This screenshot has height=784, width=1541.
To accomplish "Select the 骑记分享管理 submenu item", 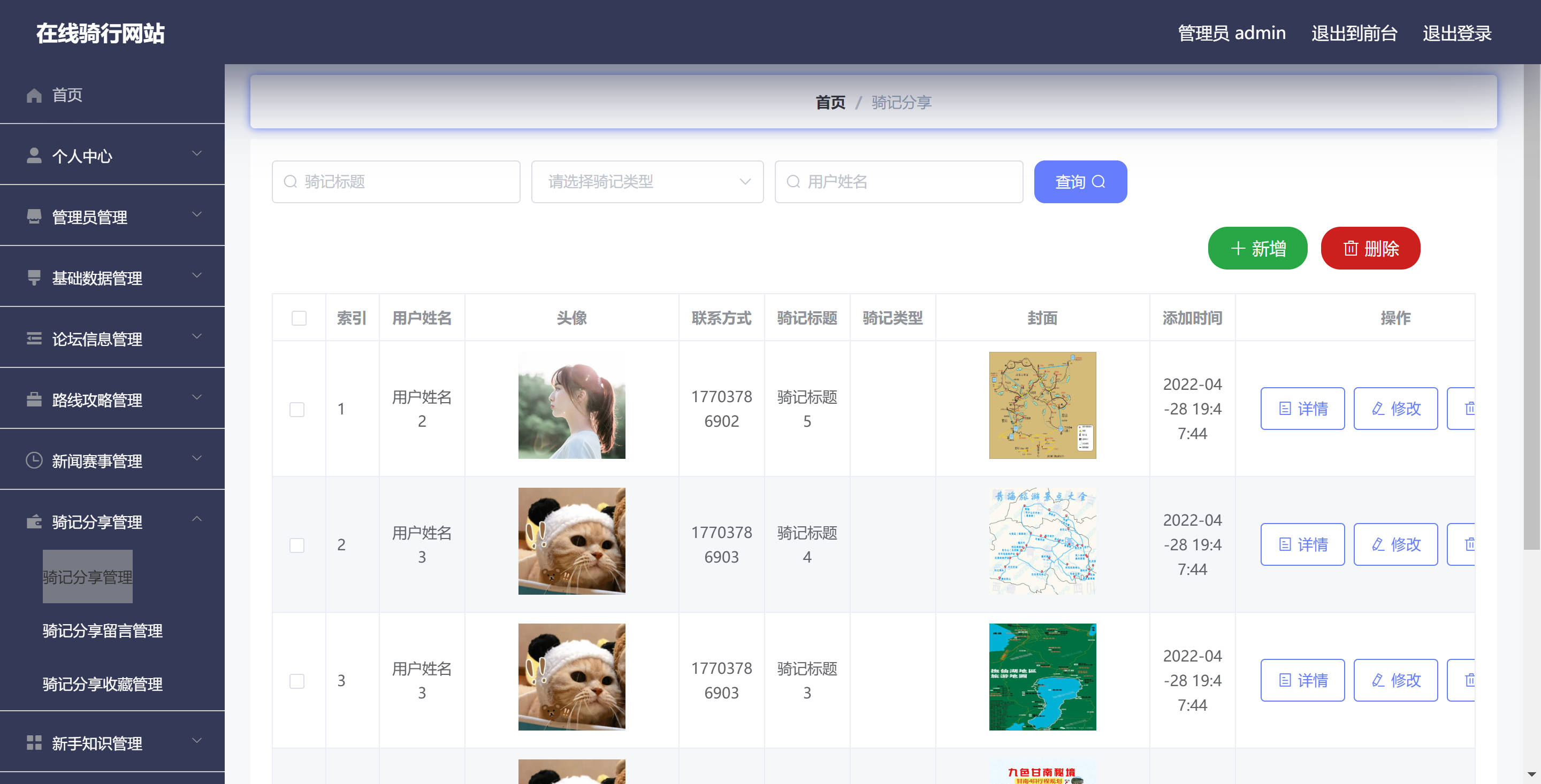I will pyautogui.click(x=87, y=577).
